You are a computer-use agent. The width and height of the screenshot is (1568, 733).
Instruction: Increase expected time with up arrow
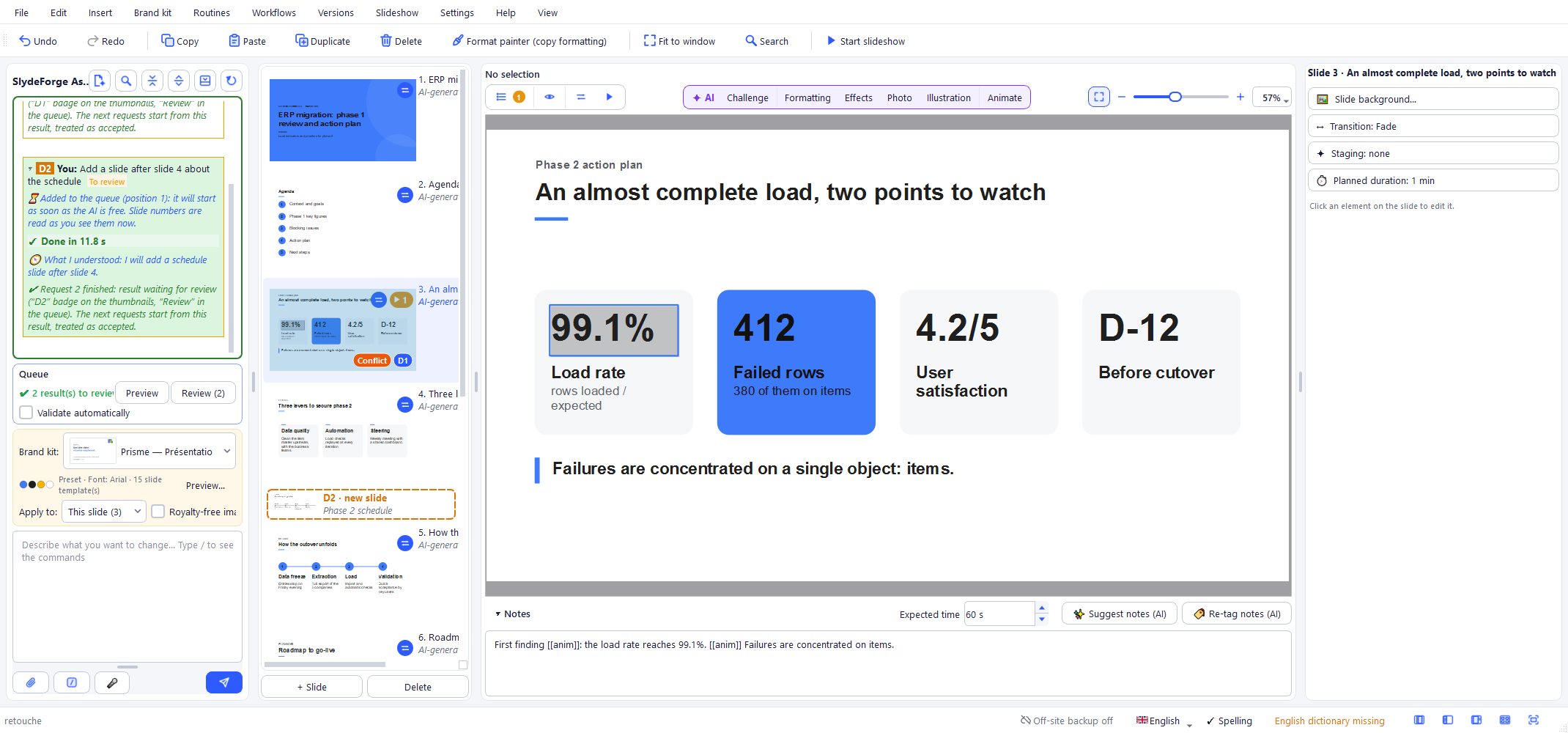[1042, 608]
